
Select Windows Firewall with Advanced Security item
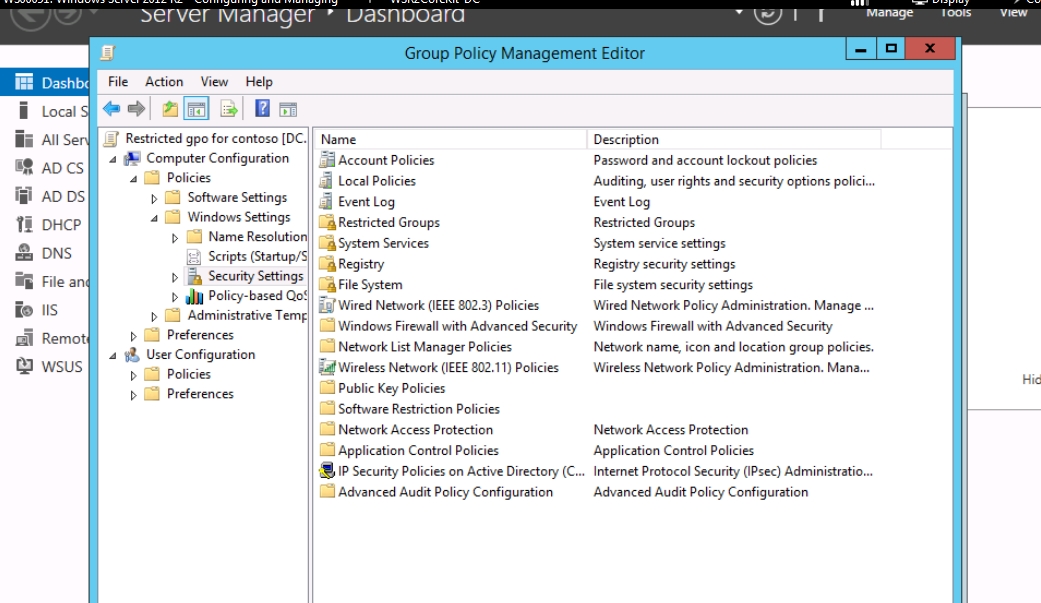coord(457,326)
